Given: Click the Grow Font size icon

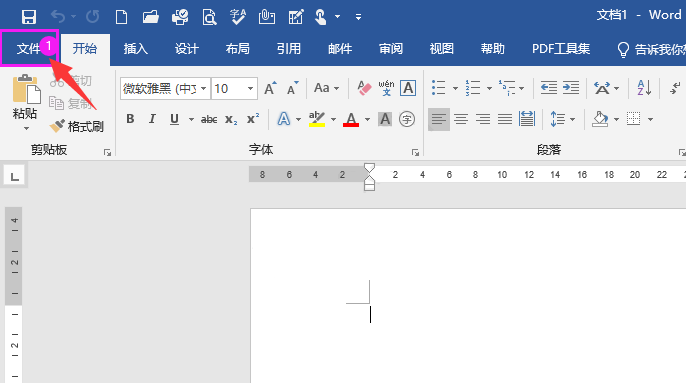Looking at the screenshot, I should point(270,88).
